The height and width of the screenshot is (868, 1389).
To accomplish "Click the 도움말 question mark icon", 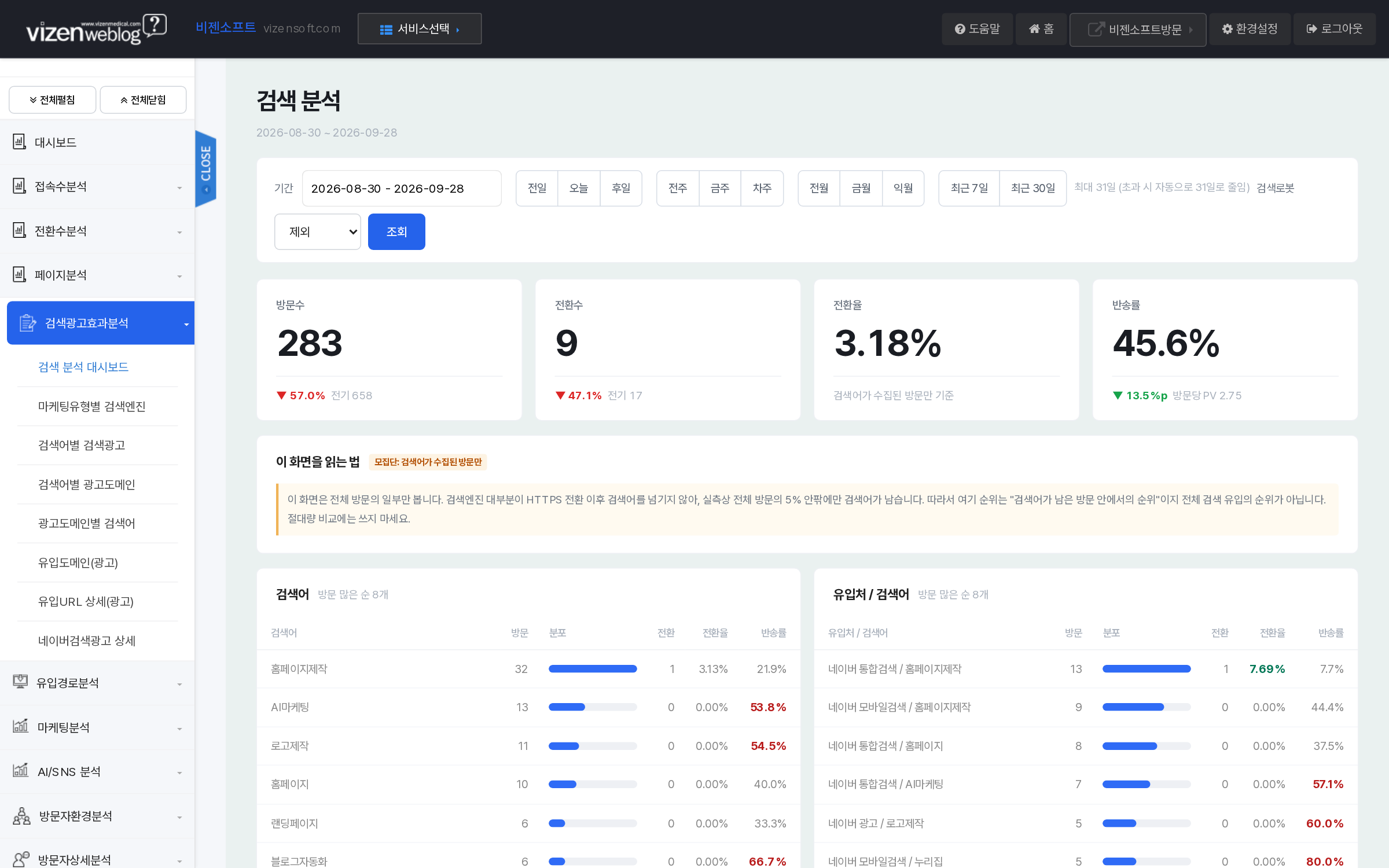I will coord(960,29).
